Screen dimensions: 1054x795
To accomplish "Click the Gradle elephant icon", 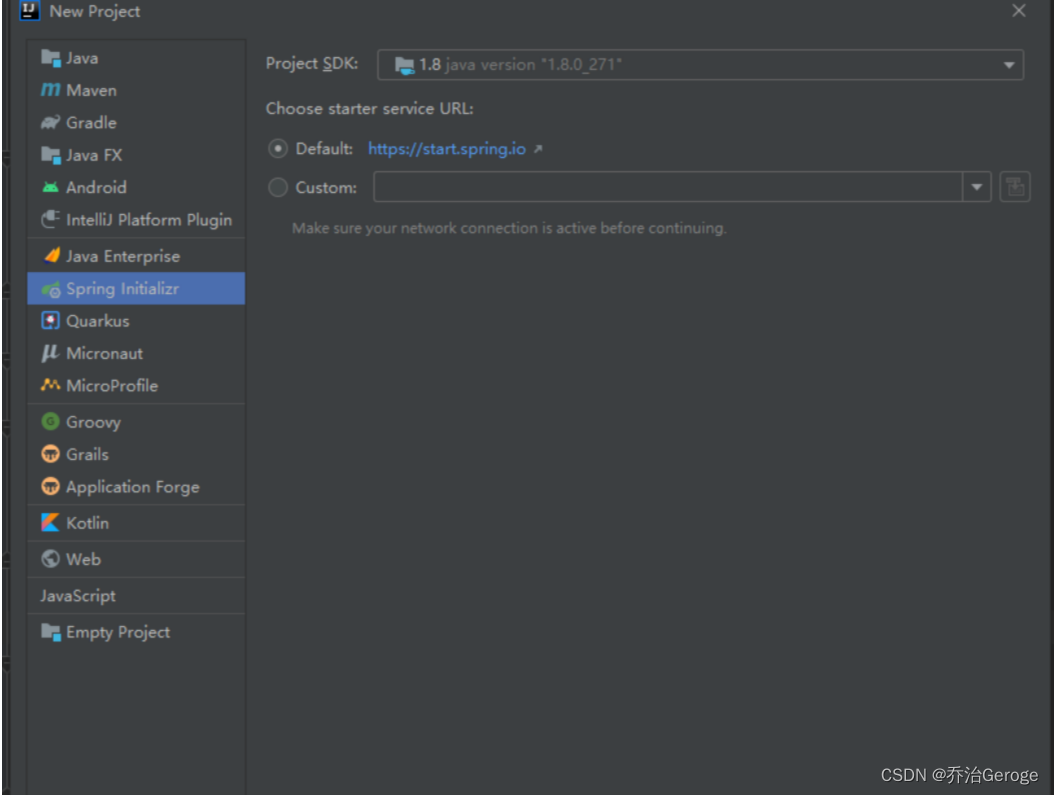I will click(x=50, y=122).
